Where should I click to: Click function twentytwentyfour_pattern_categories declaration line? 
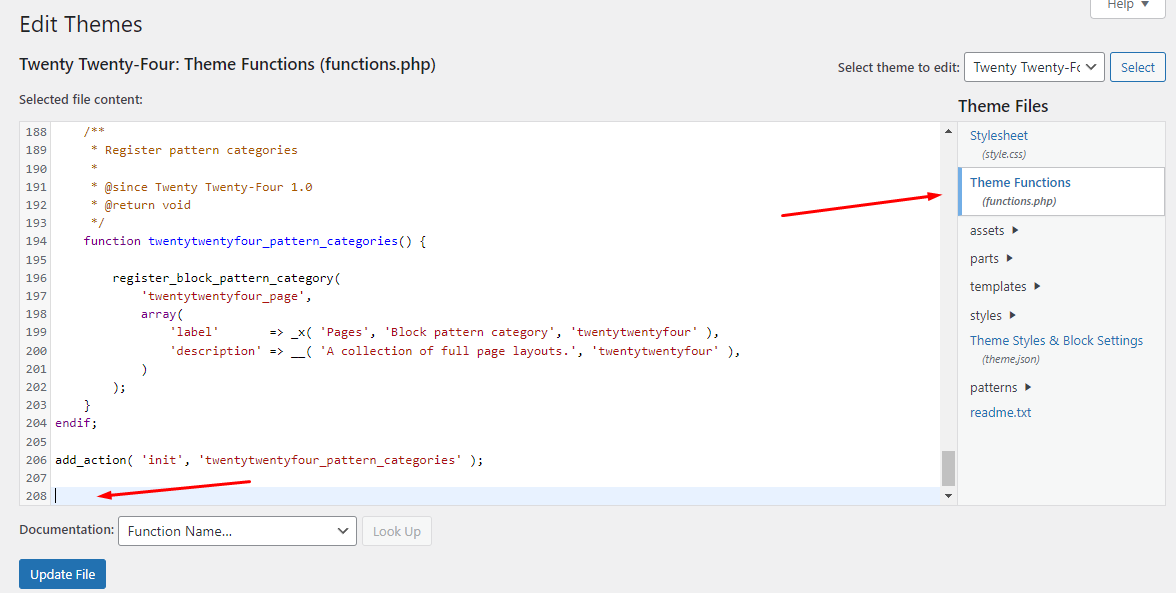coord(255,241)
